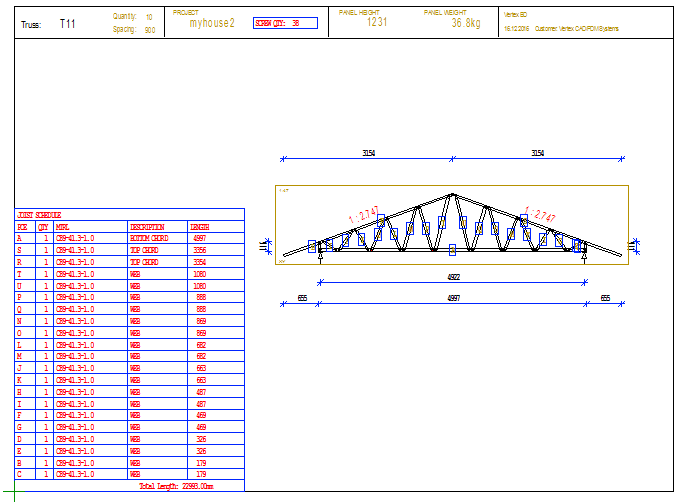Select the label box at bottom chord center
Viewport: 688px width, 502px height.
pyautogui.click(x=452, y=248)
